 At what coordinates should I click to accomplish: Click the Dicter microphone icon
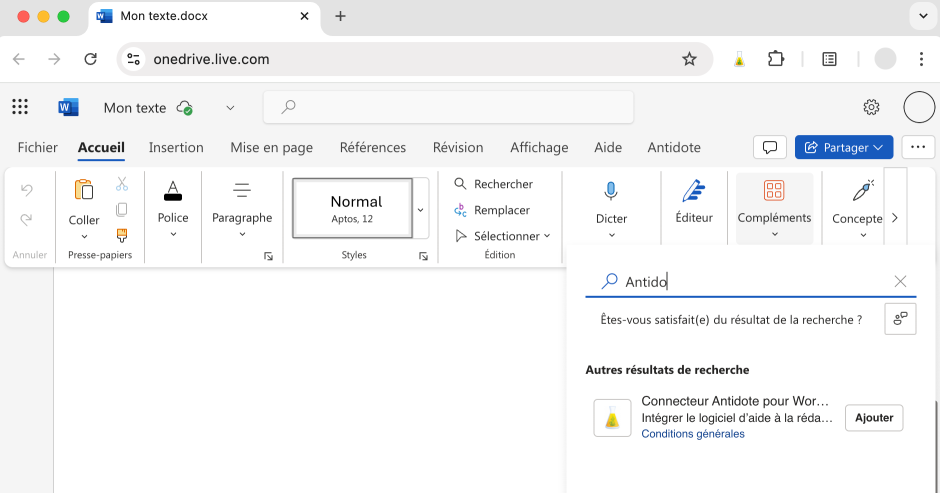611,191
